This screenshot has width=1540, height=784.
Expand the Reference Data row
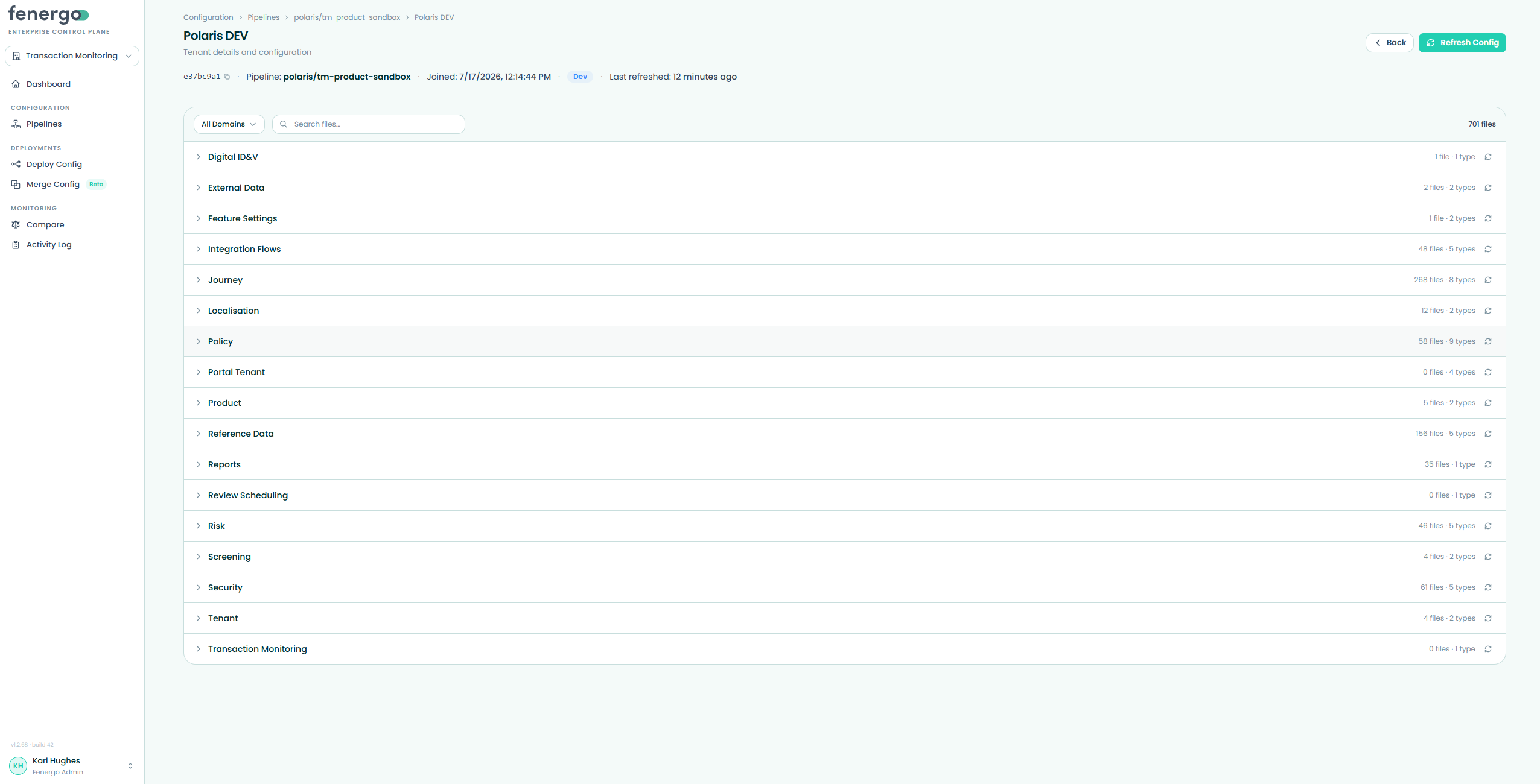pos(199,434)
